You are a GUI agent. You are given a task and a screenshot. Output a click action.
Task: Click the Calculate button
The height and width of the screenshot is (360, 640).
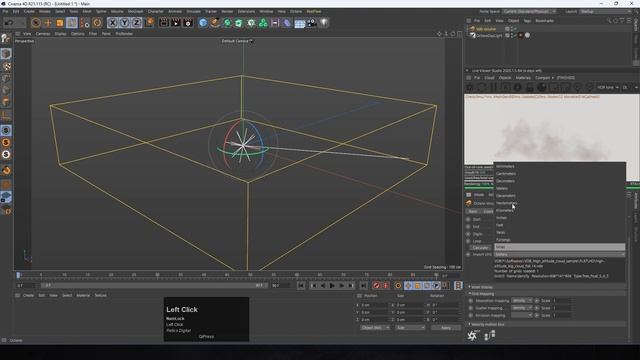click(x=480, y=247)
